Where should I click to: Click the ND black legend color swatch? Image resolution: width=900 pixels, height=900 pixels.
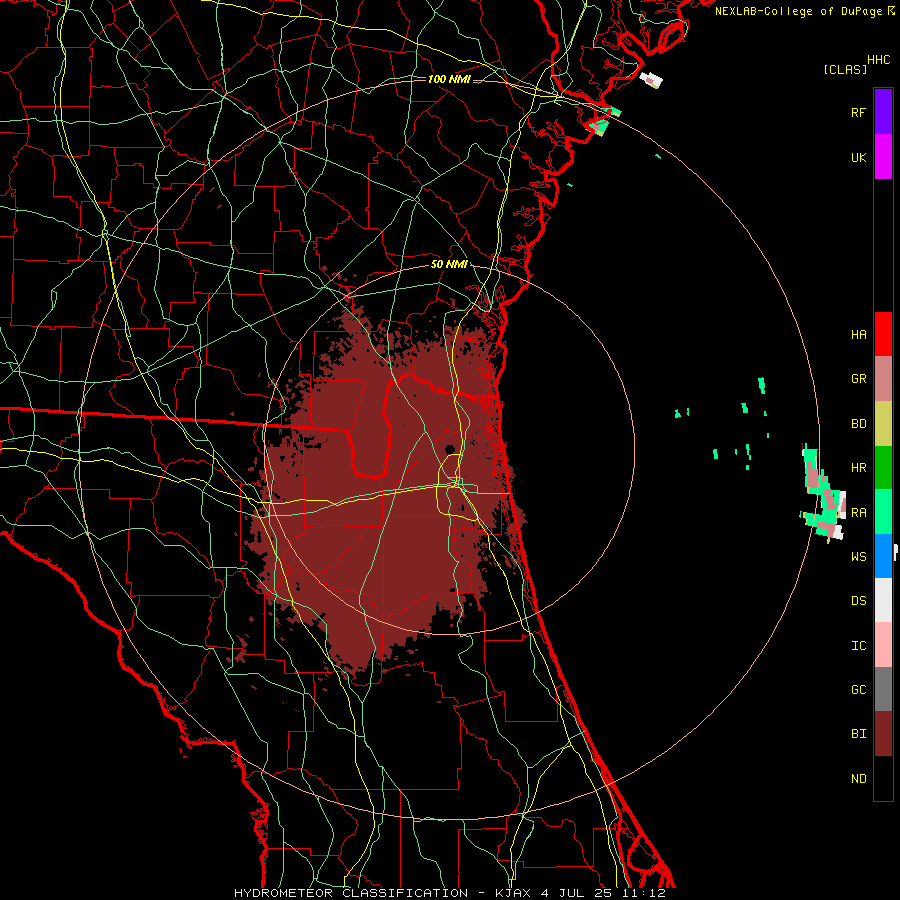[883, 778]
